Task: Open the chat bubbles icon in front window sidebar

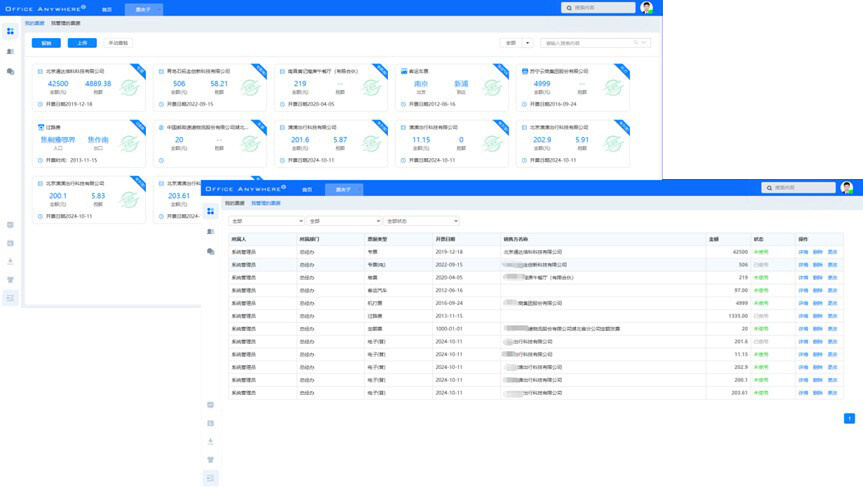Action: (x=211, y=251)
